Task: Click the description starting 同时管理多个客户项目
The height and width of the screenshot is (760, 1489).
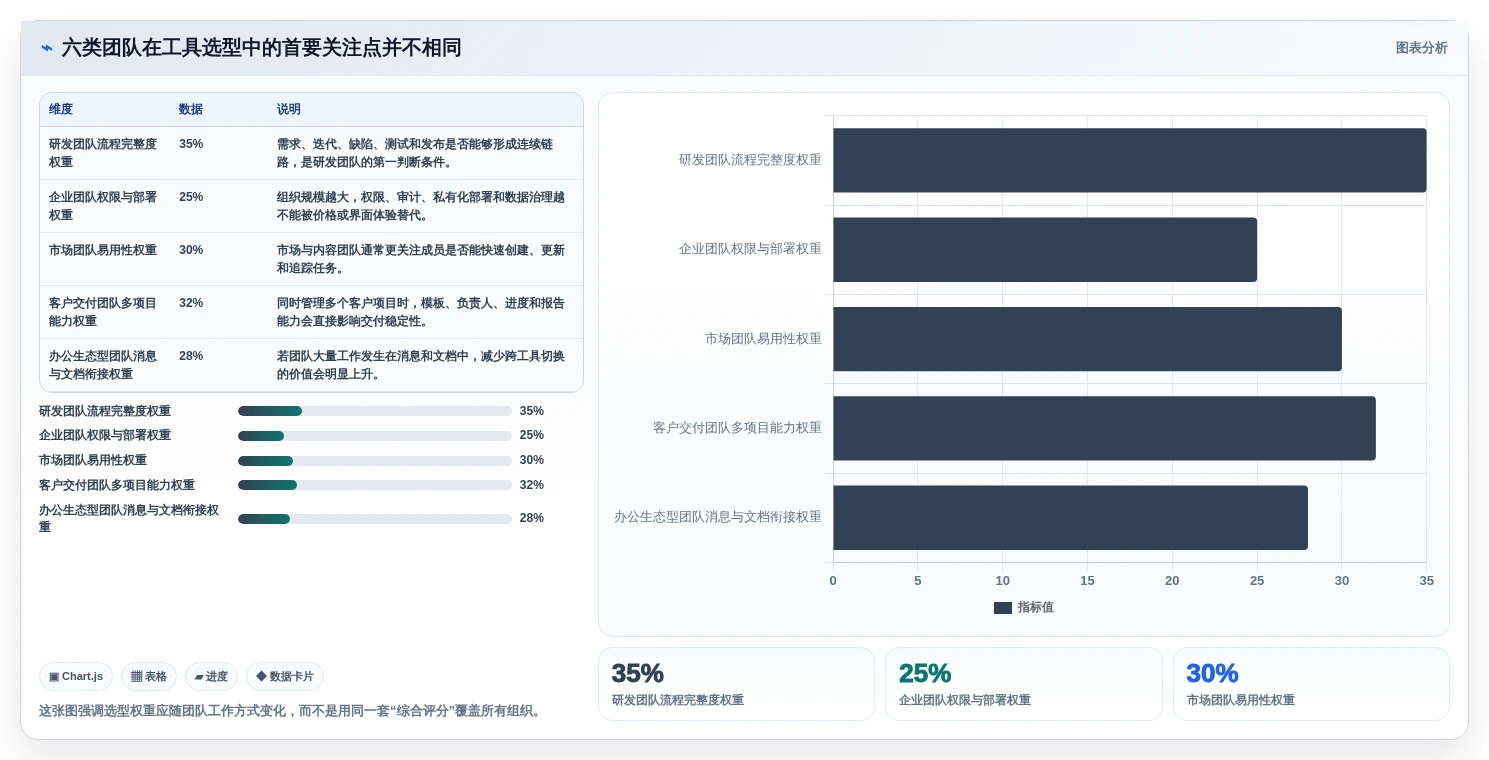Action: point(421,312)
